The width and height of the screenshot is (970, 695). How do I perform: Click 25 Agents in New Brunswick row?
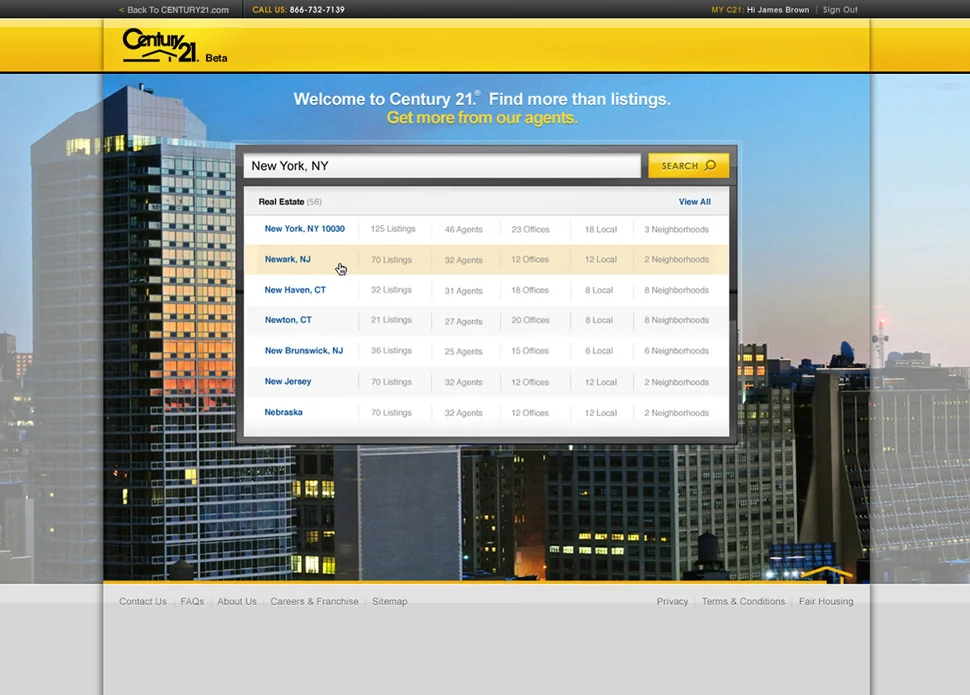[463, 352]
